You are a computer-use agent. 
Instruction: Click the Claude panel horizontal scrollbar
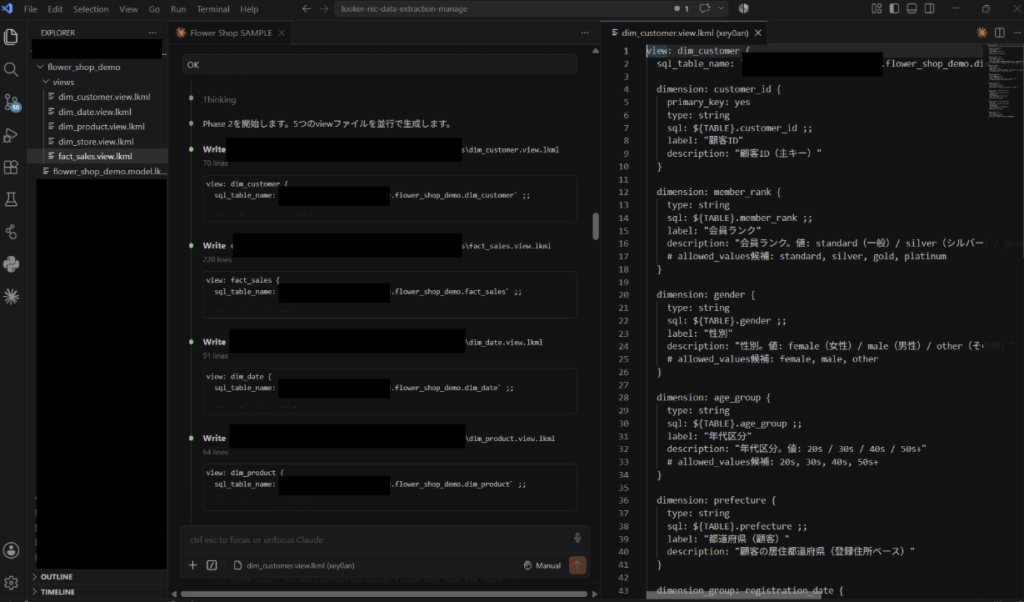(x=384, y=594)
